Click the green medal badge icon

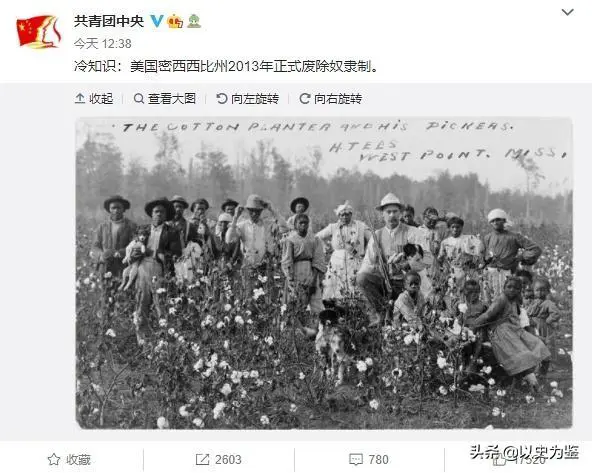coord(194,21)
